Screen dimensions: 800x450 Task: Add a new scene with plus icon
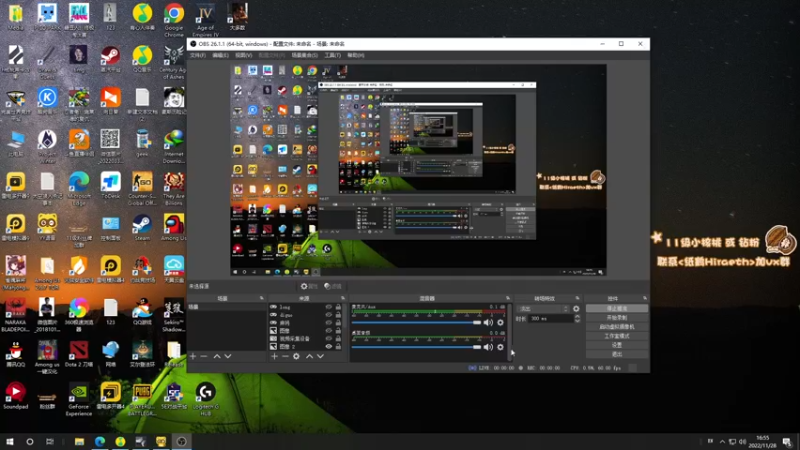click(x=193, y=356)
